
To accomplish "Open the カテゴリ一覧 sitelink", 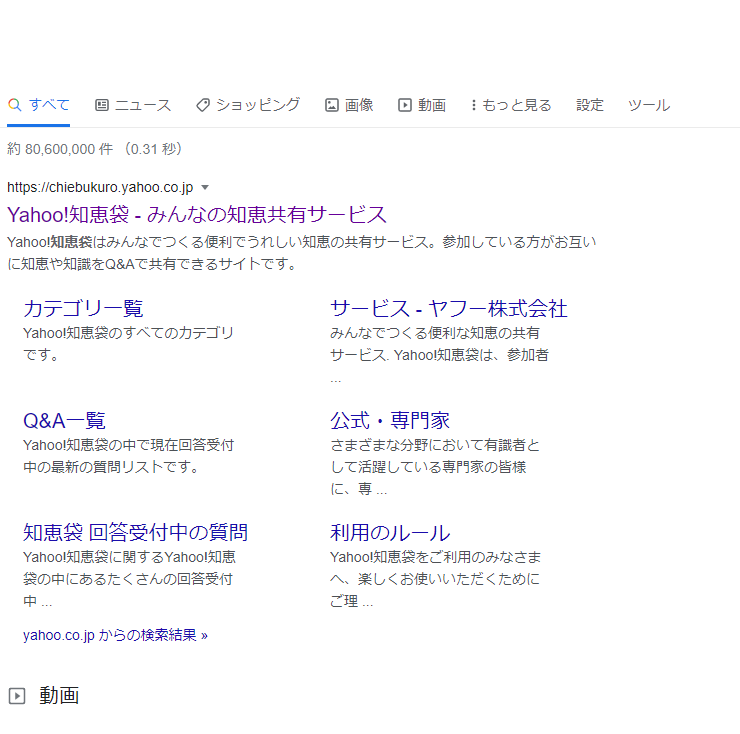I will (x=83, y=309).
